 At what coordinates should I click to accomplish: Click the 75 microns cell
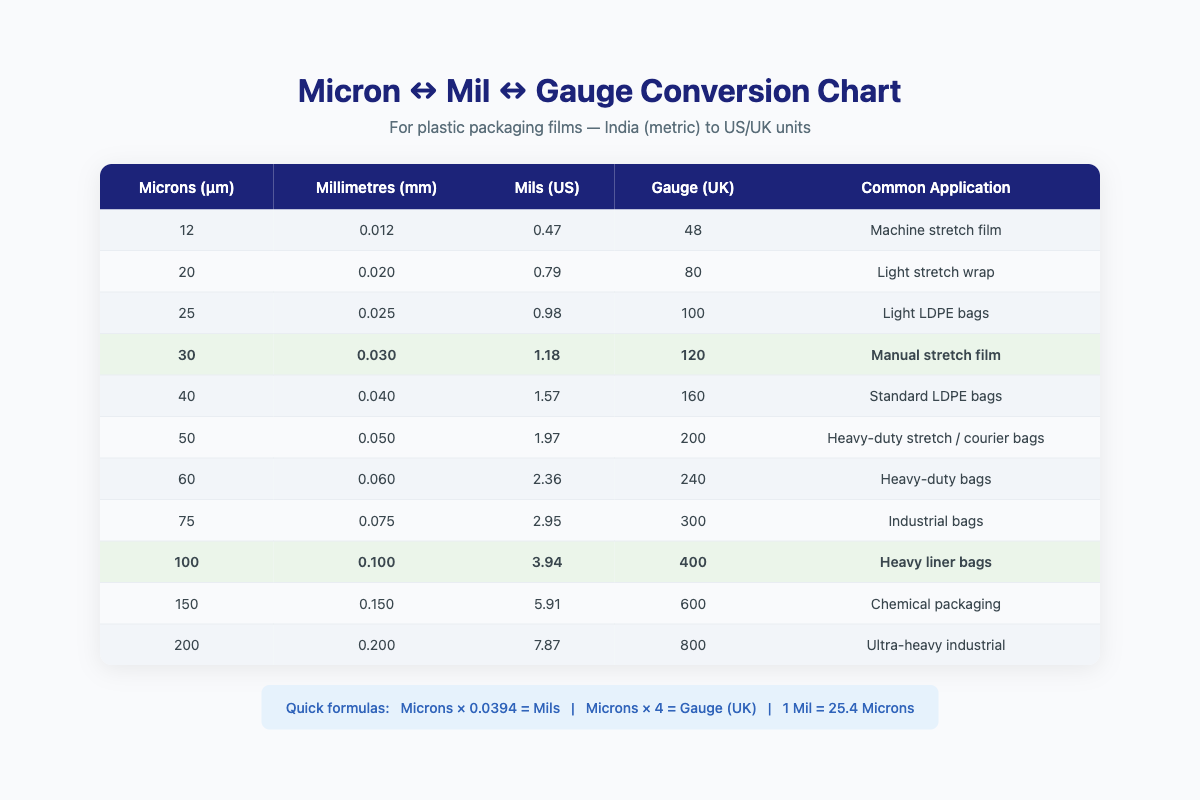pos(187,521)
